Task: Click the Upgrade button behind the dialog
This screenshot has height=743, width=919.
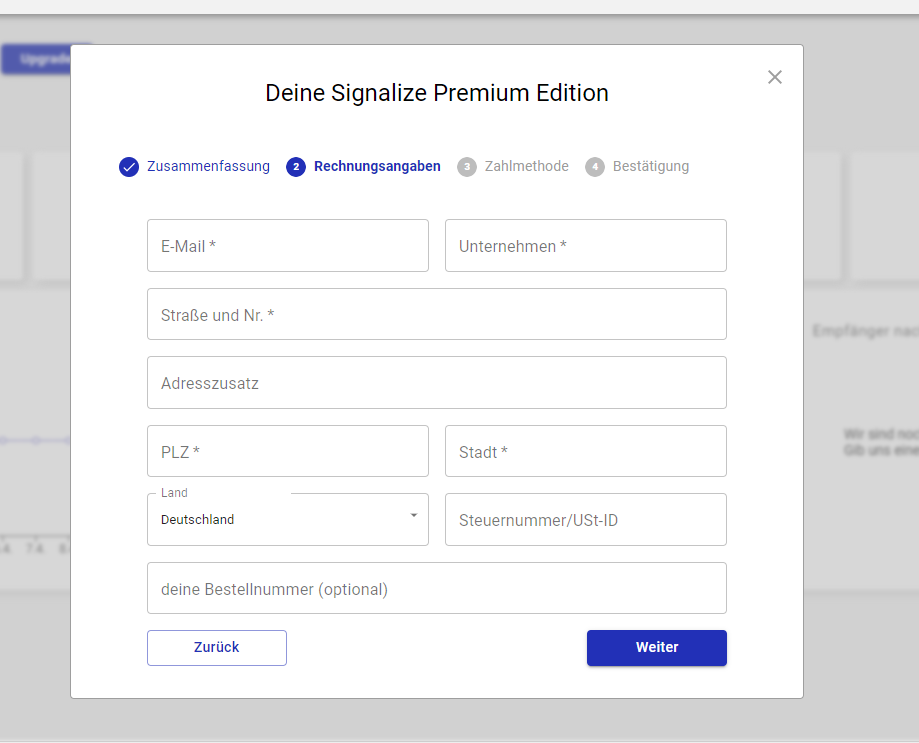Action: click(36, 59)
